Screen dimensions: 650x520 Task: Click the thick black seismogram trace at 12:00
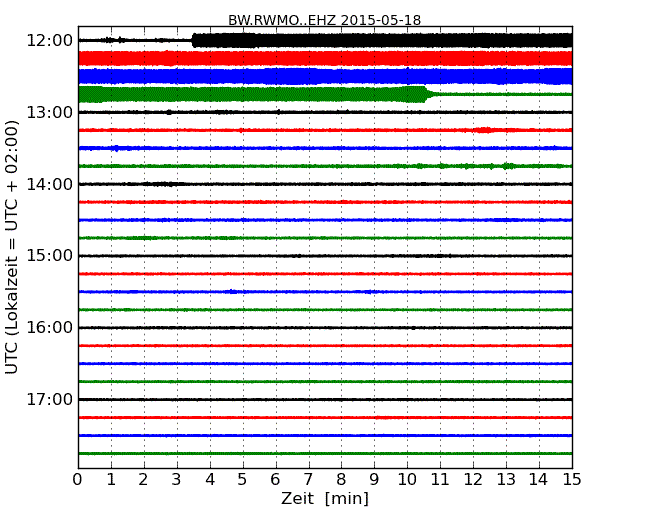coord(382,40)
